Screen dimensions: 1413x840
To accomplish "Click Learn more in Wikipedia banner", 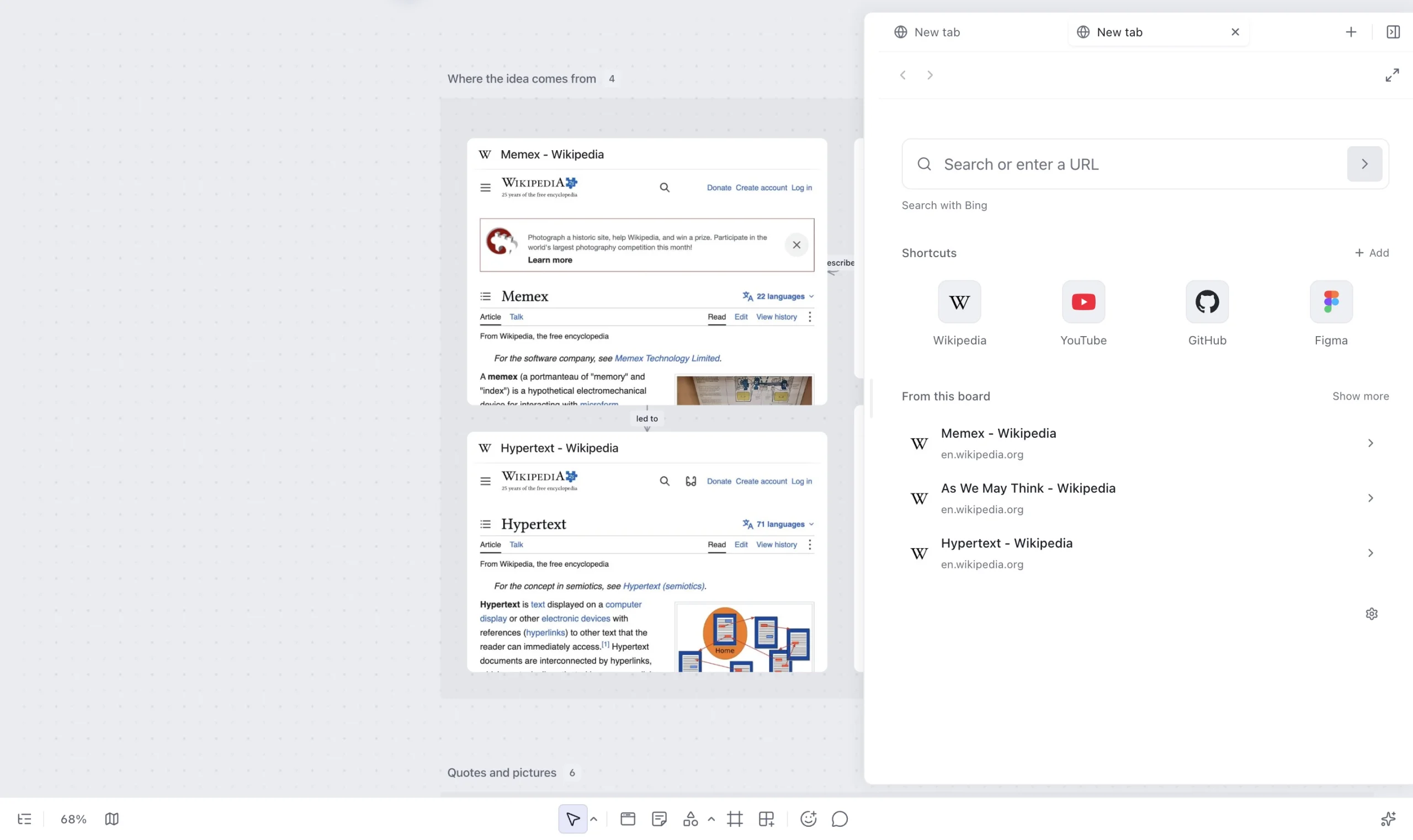I will (x=550, y=260).
